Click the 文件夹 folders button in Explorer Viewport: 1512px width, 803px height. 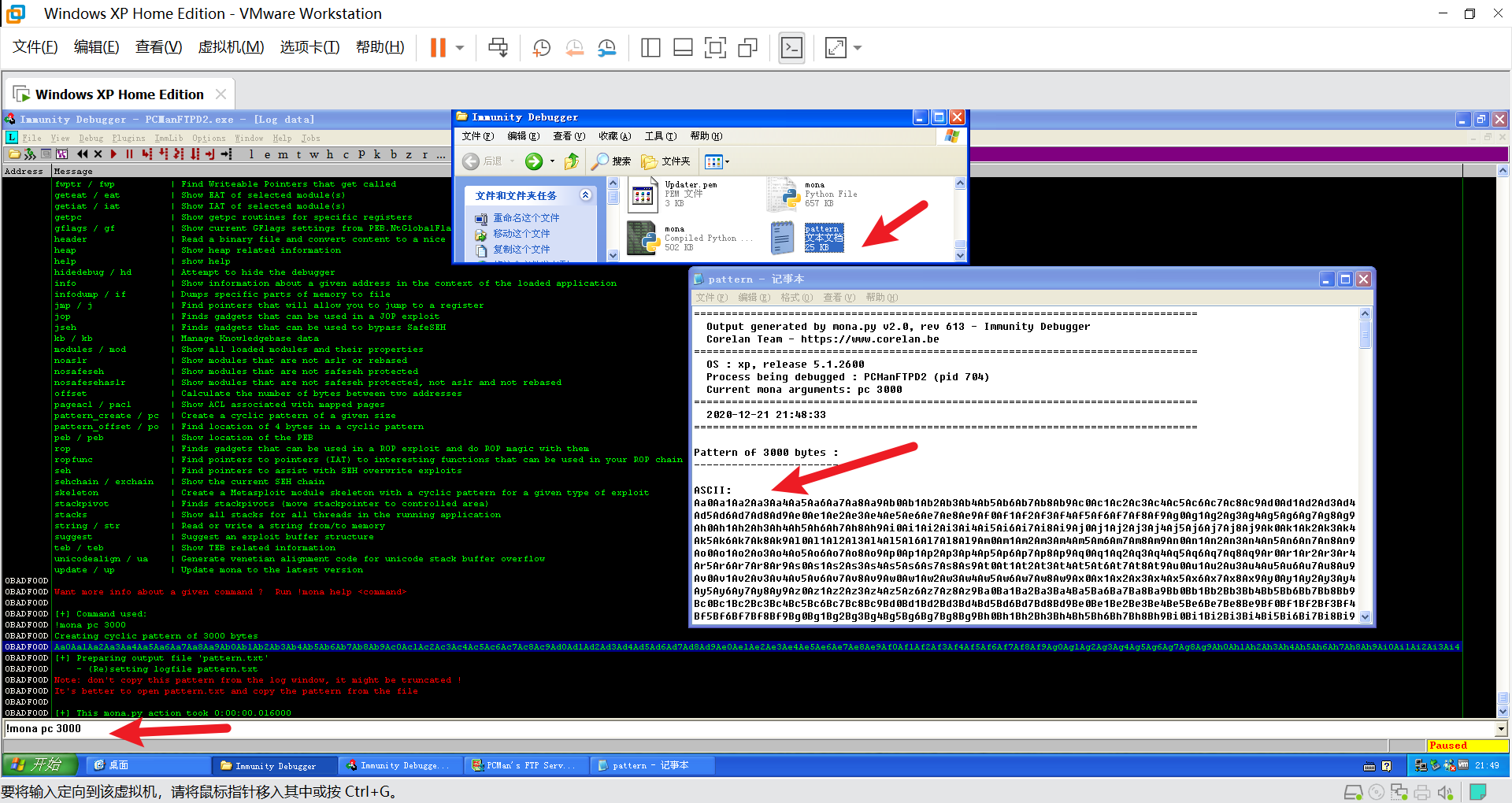(665, 161)
